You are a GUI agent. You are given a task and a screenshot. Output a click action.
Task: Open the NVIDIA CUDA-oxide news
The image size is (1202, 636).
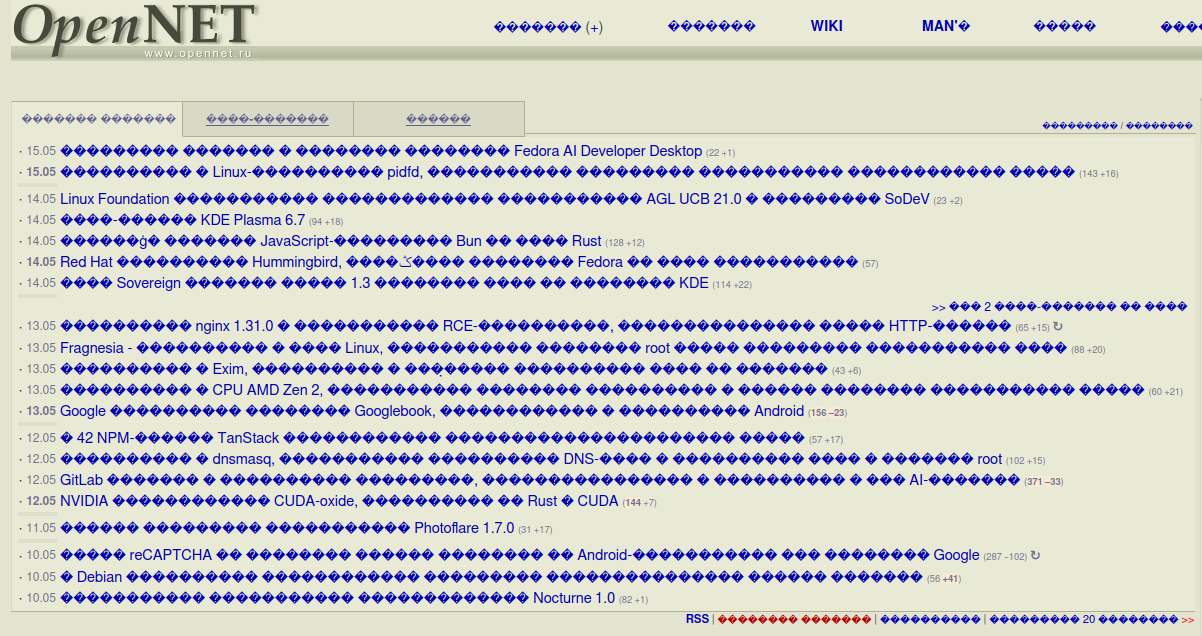point(339,501)
